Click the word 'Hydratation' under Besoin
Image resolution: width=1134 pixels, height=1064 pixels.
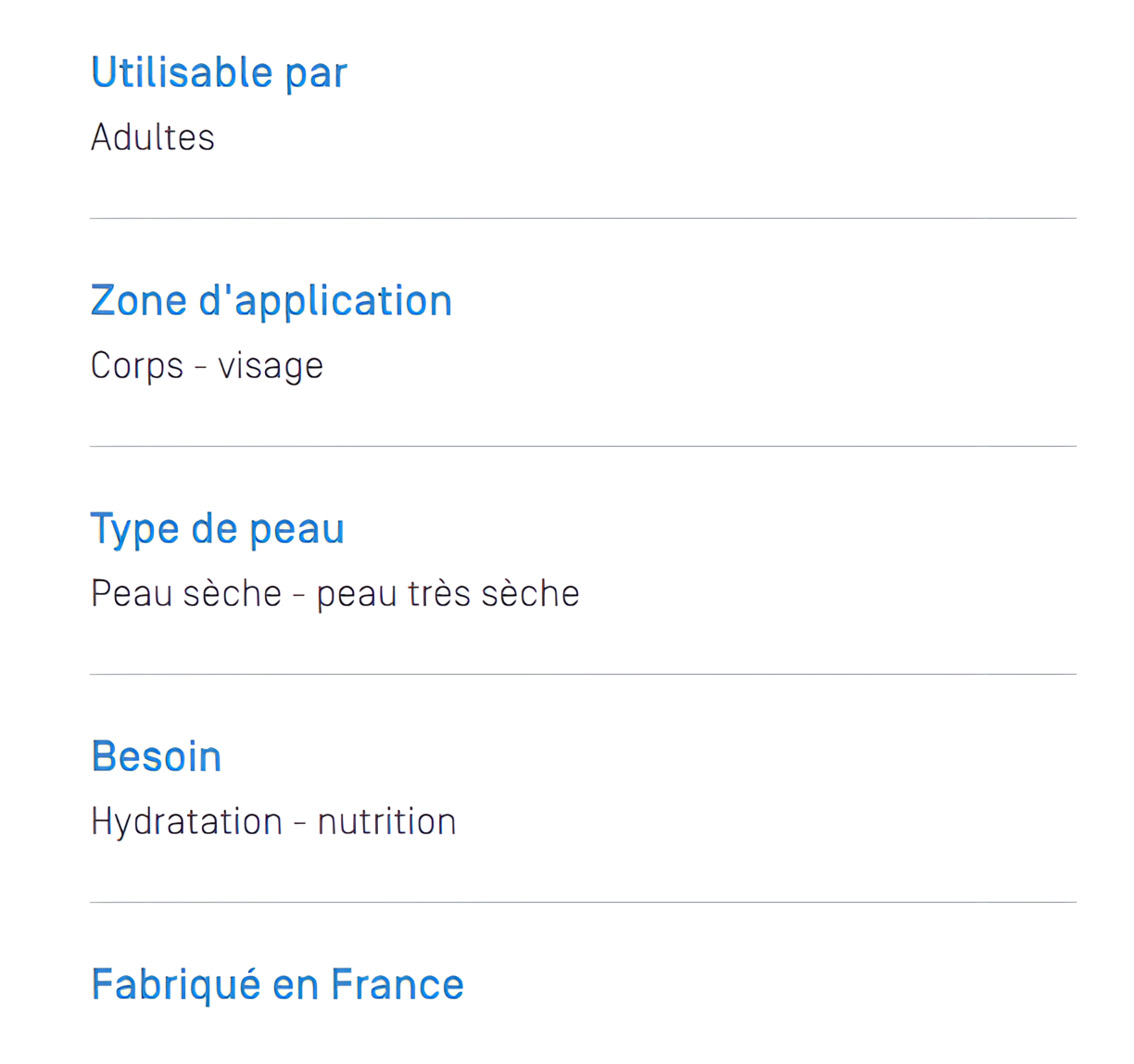pyautogui.click(x=186, y=822)
